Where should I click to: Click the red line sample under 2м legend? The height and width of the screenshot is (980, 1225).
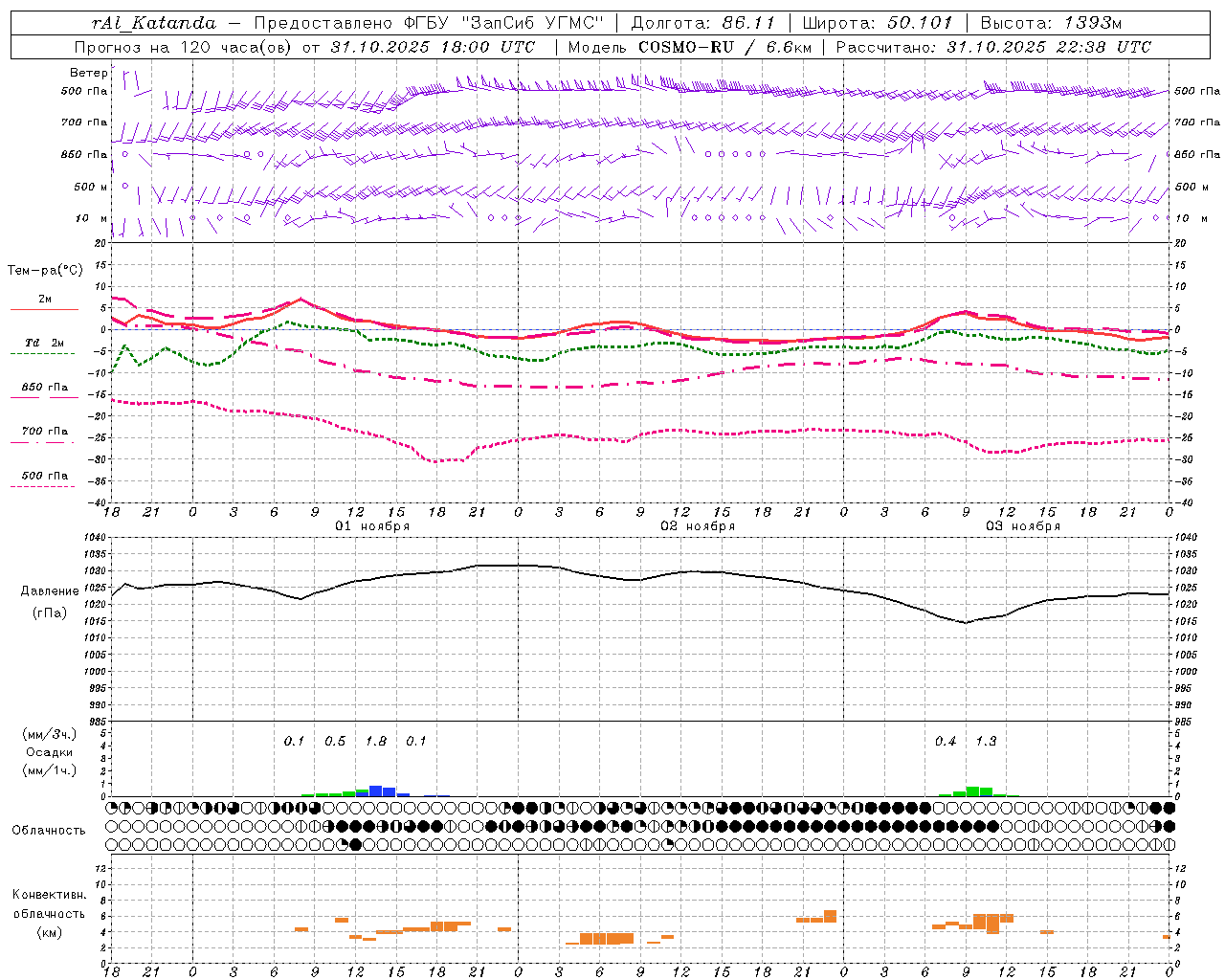(45, 309)
